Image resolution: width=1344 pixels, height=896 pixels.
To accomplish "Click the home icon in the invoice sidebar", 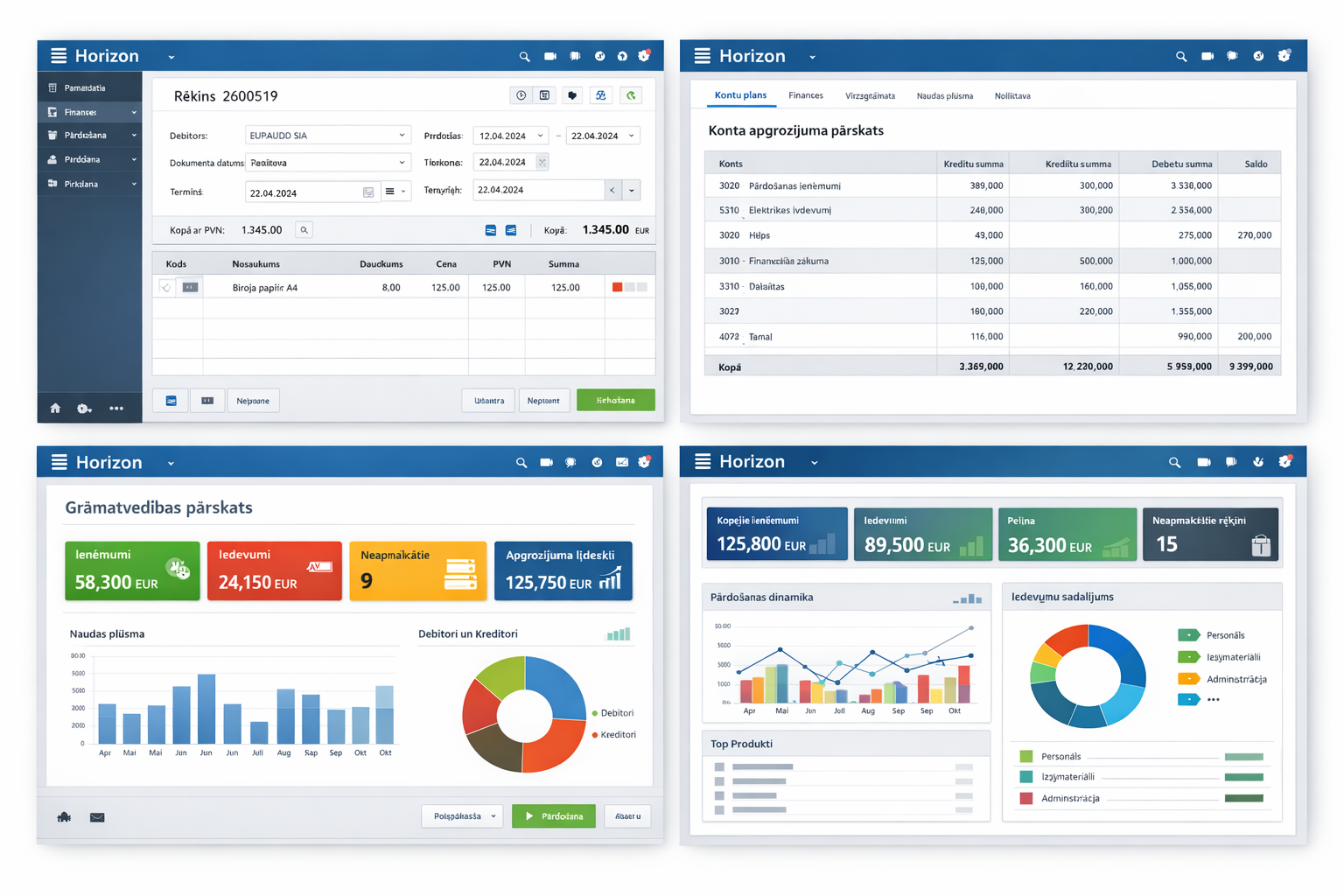I will (55, 409).
